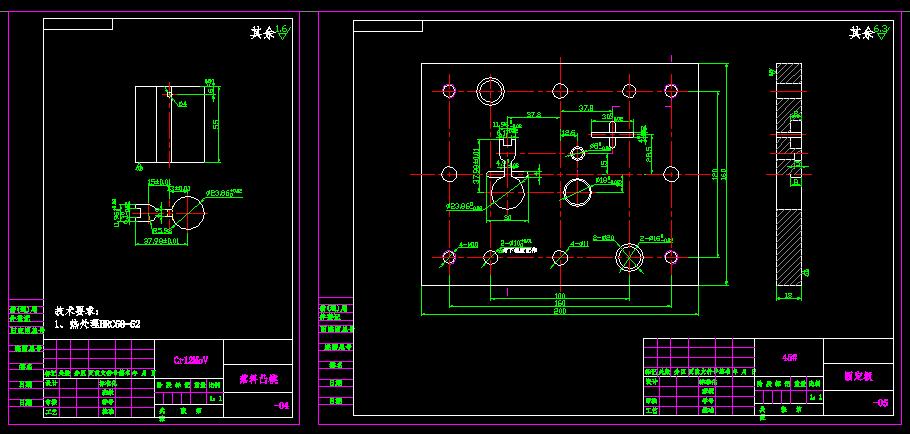Pick the cross-shaped slot on the plate
Screen dimensions: 910x434
tap(611, 133)
